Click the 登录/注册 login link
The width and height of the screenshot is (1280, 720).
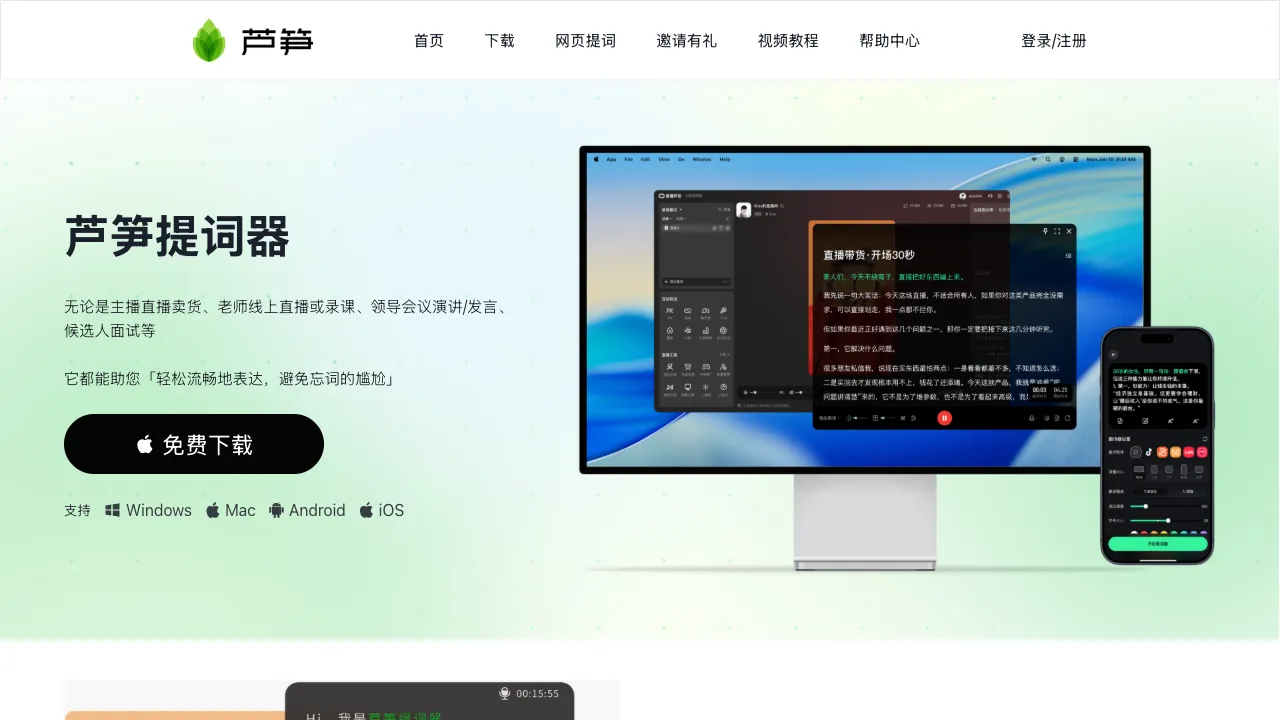tap(1054, 41)
